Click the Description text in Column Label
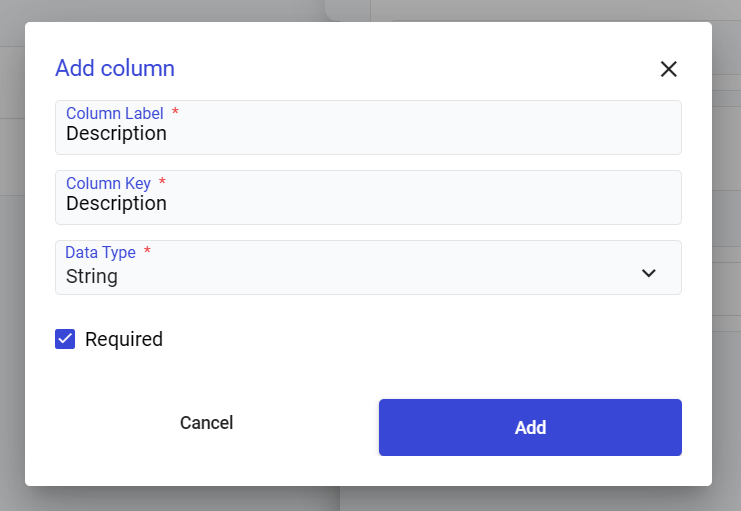 pyautogui.click(x=116, y=134)
